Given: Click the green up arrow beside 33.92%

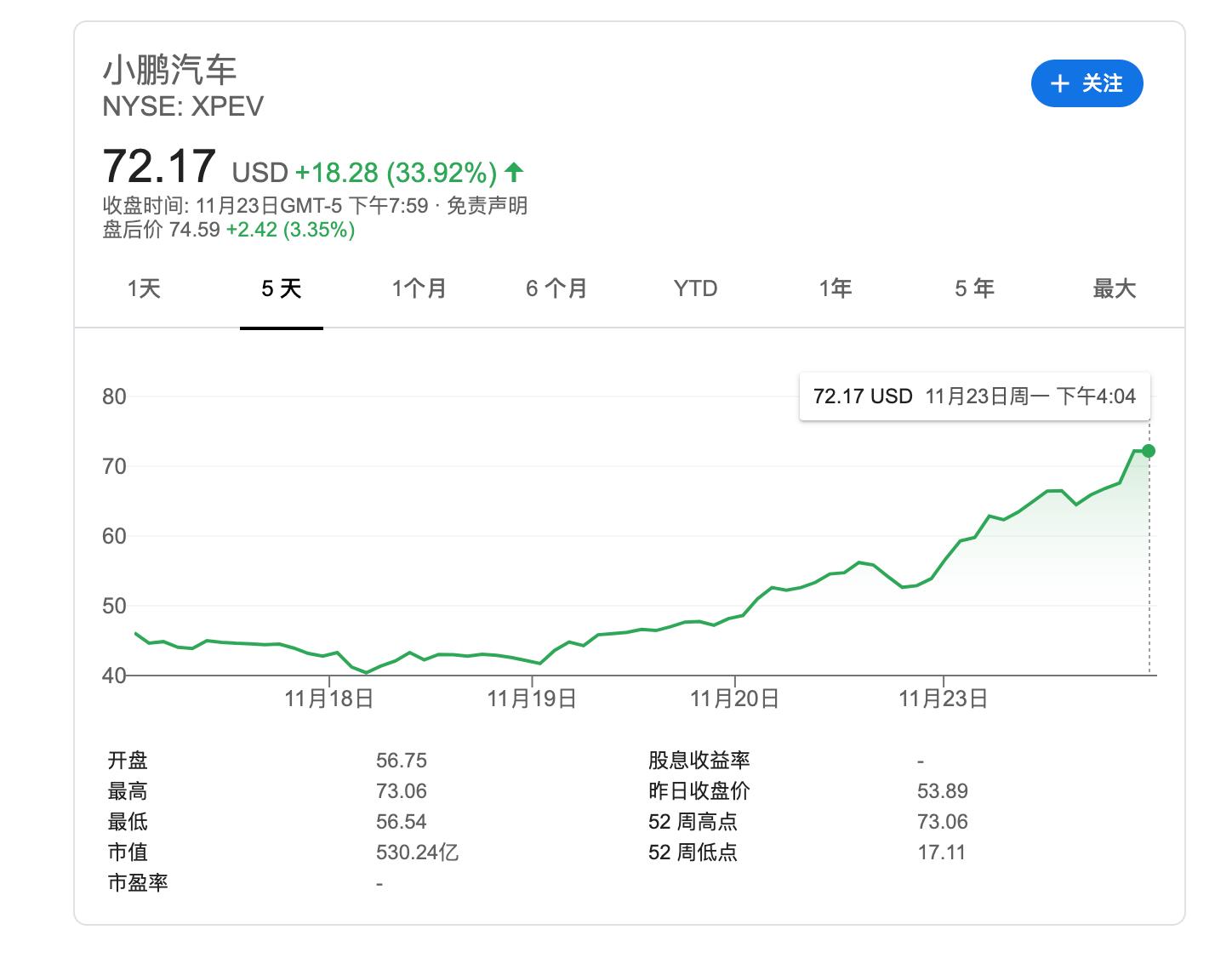Looking at the screenshot, I should click(x=514, y=173).
